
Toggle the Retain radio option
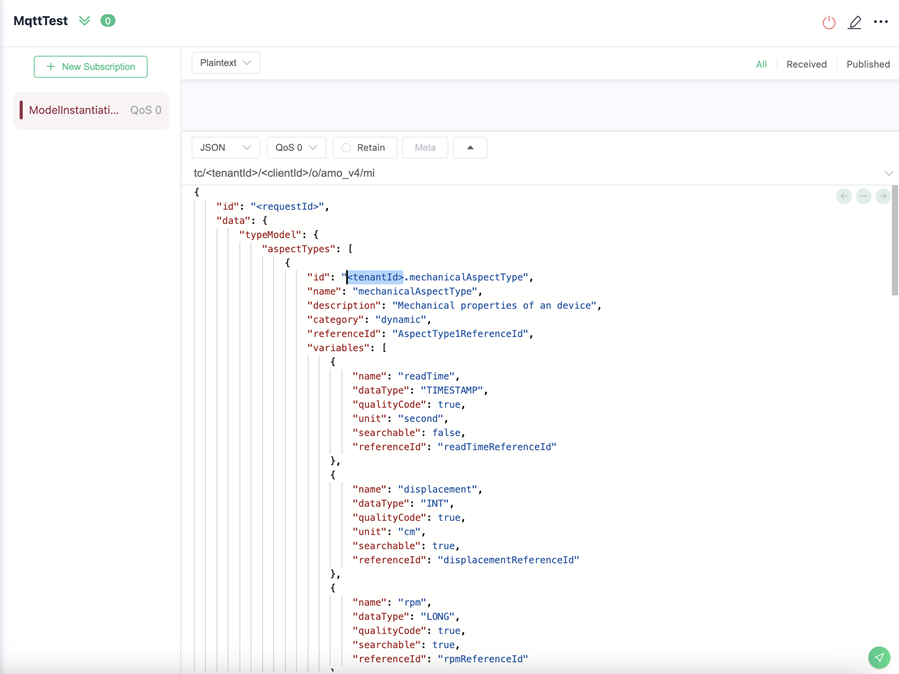pyautogui.click(x=365, y=147)
